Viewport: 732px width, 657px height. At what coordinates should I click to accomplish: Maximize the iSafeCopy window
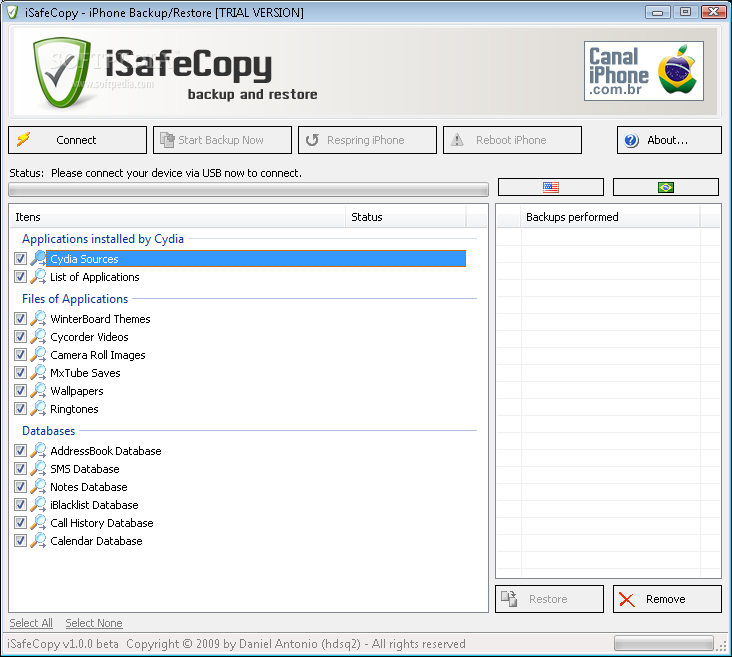(685, 12)
